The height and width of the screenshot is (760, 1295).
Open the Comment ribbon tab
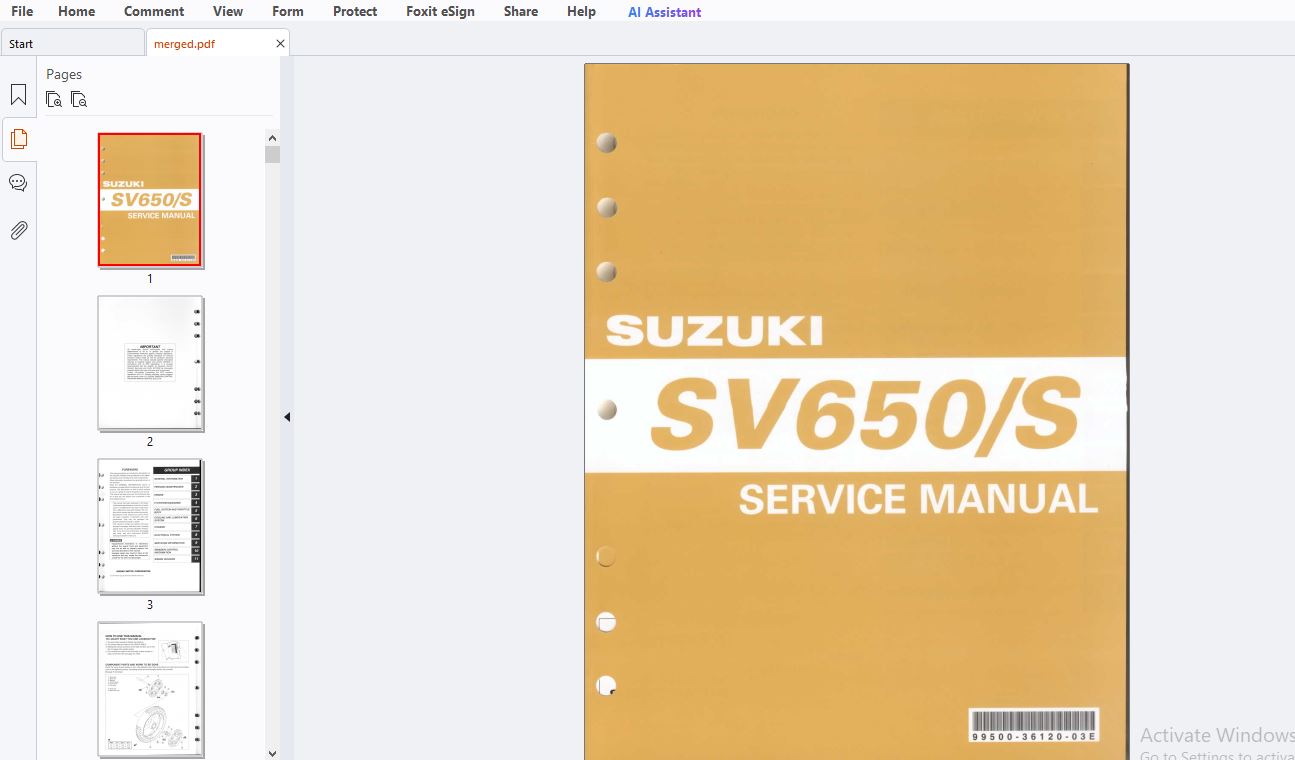click(154, 11)
